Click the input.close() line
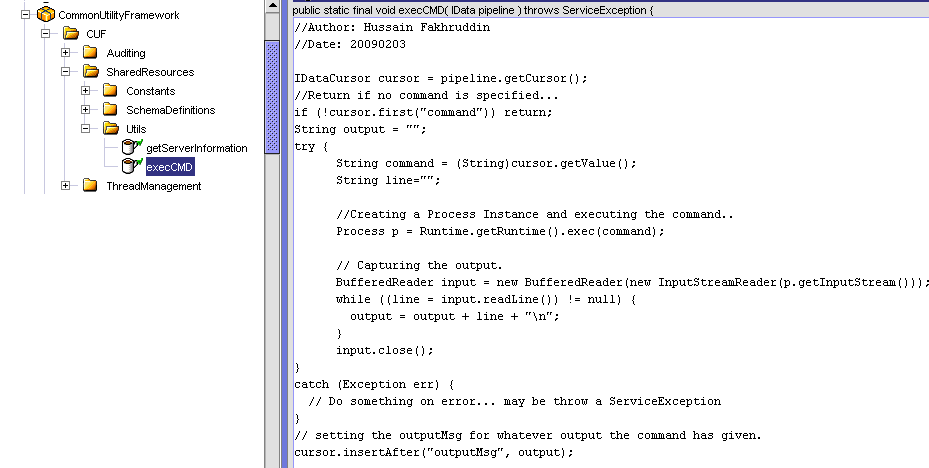929x468 pixels. [385, 350]
